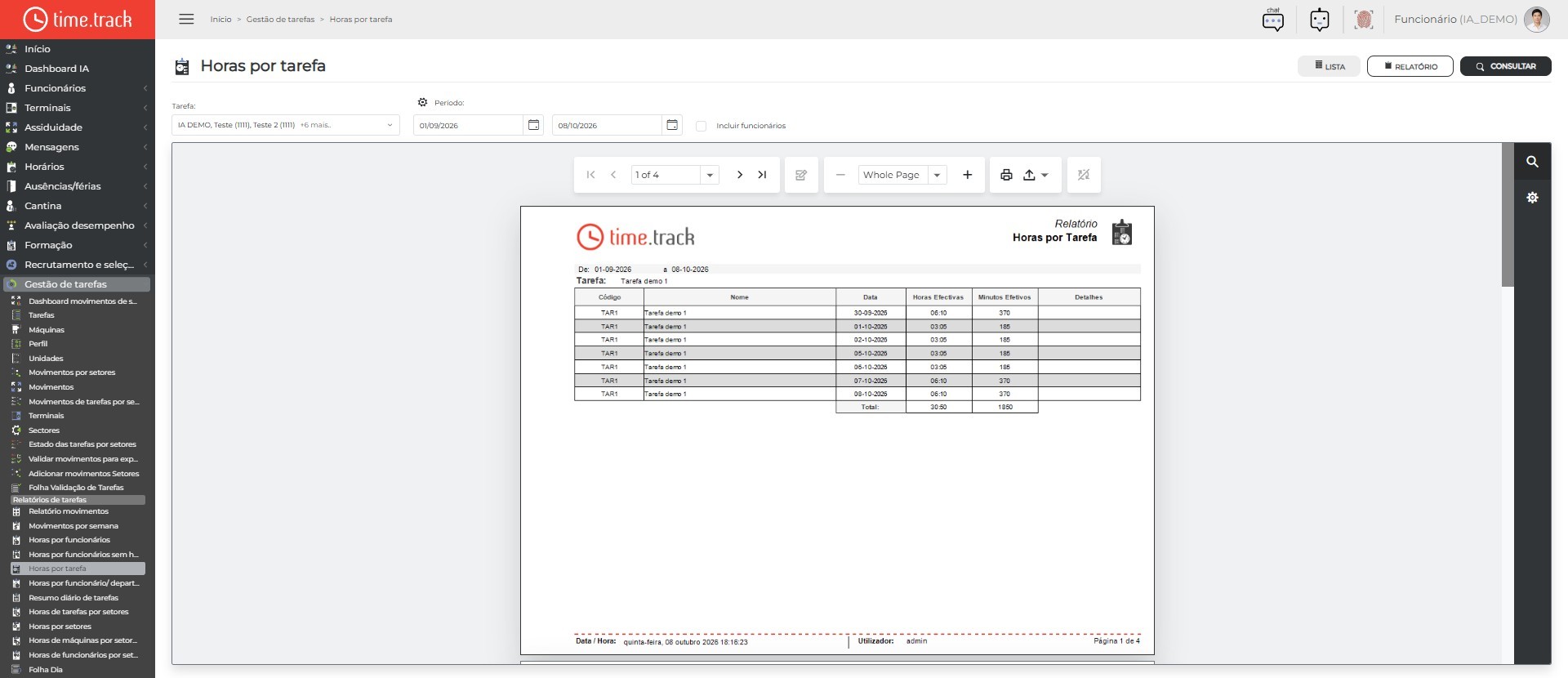Viewport: 1568px width, 678px height.
Task: Click the RELATÓRIO button
Action: coord(1410,66)
